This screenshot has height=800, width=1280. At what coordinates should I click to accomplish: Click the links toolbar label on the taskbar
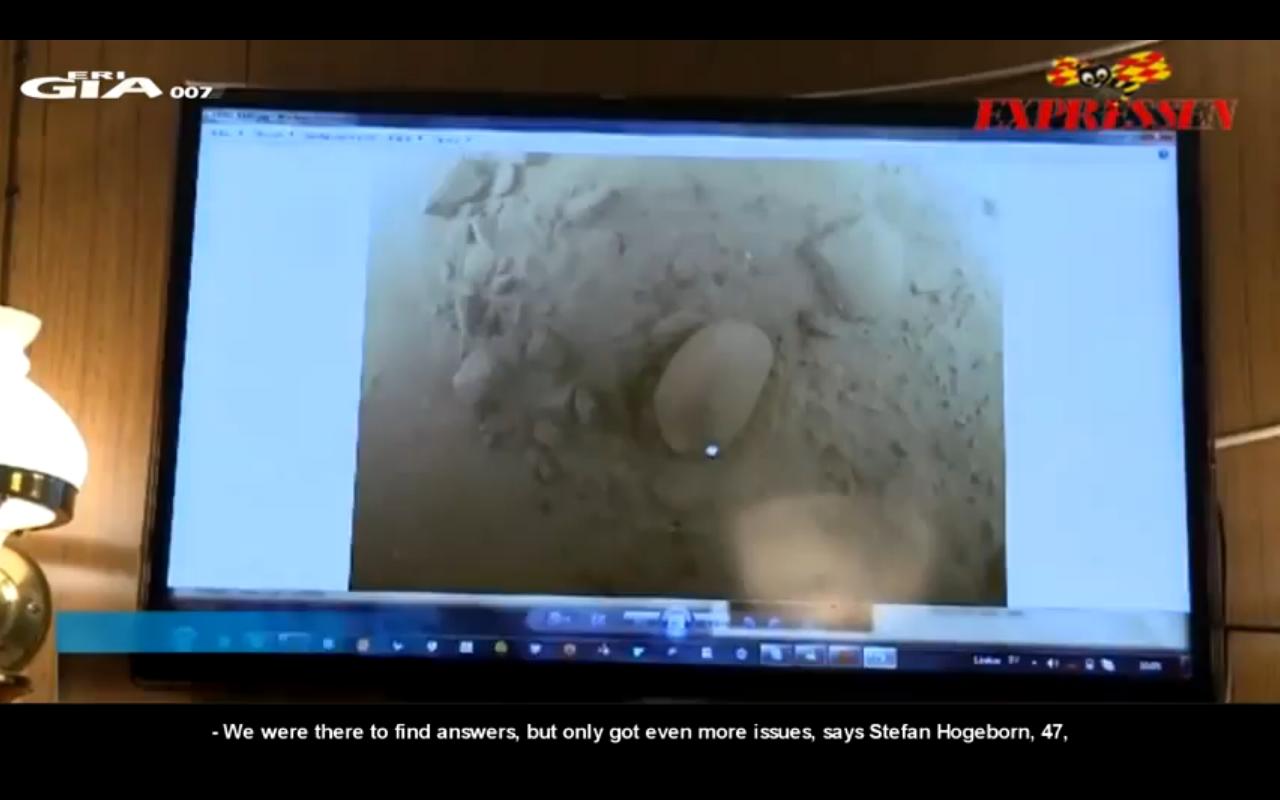coord(988,661)
